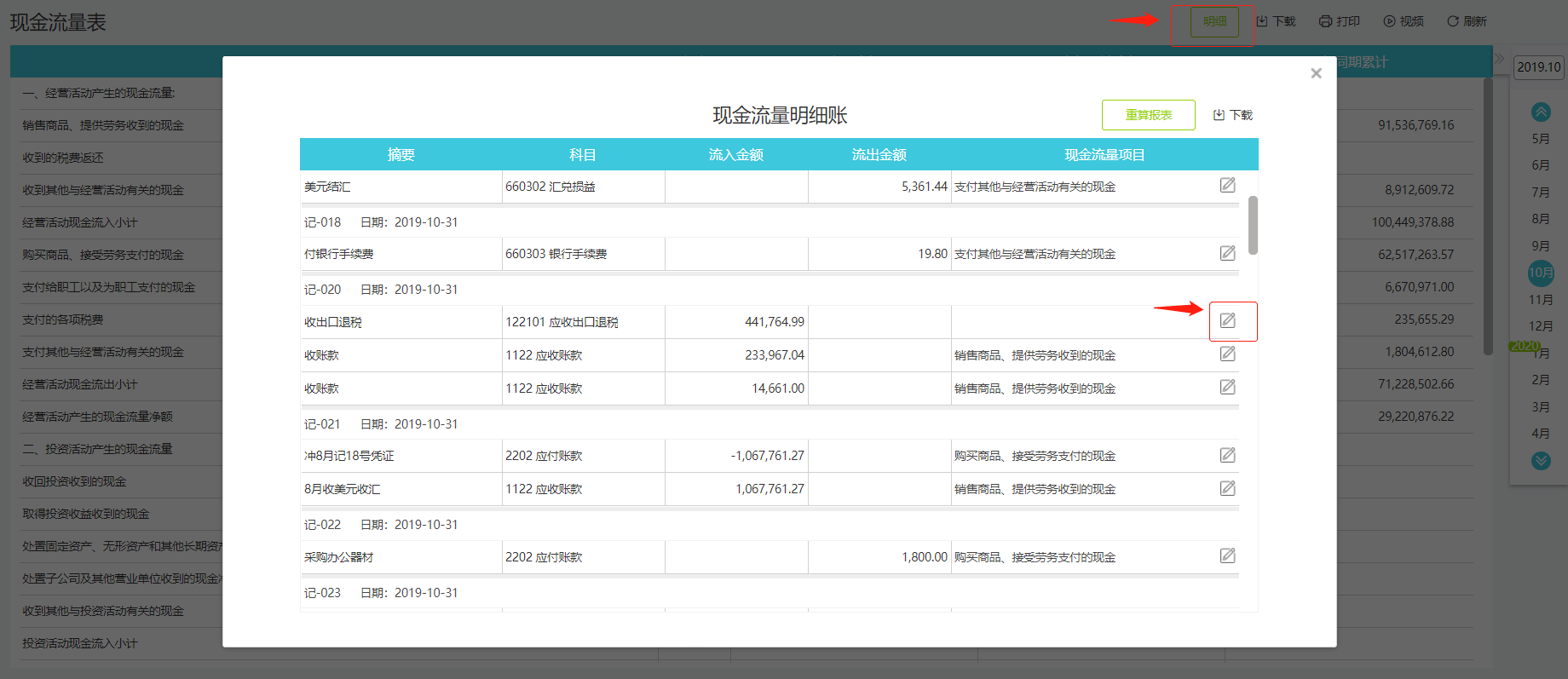Click 流入金额 column header
The image size is (1568, 679).
click(x=736, y=154)
